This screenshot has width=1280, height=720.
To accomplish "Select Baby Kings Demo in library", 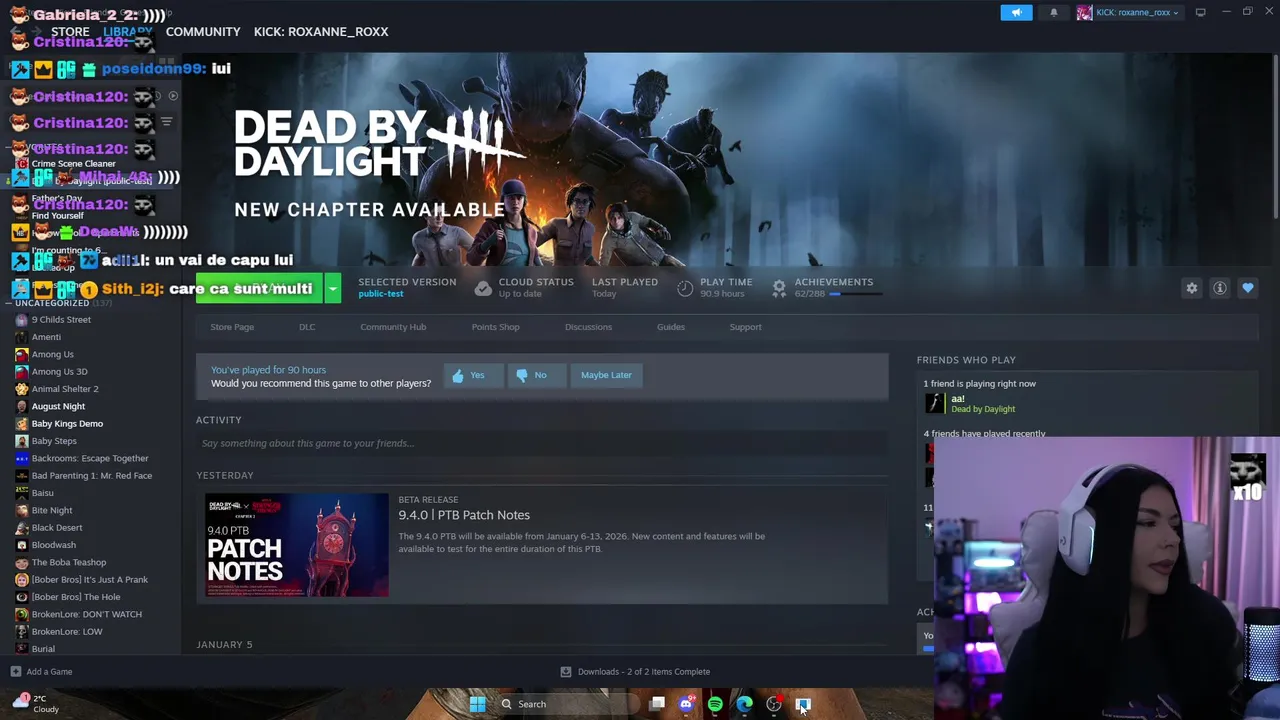I will (67, 424).
